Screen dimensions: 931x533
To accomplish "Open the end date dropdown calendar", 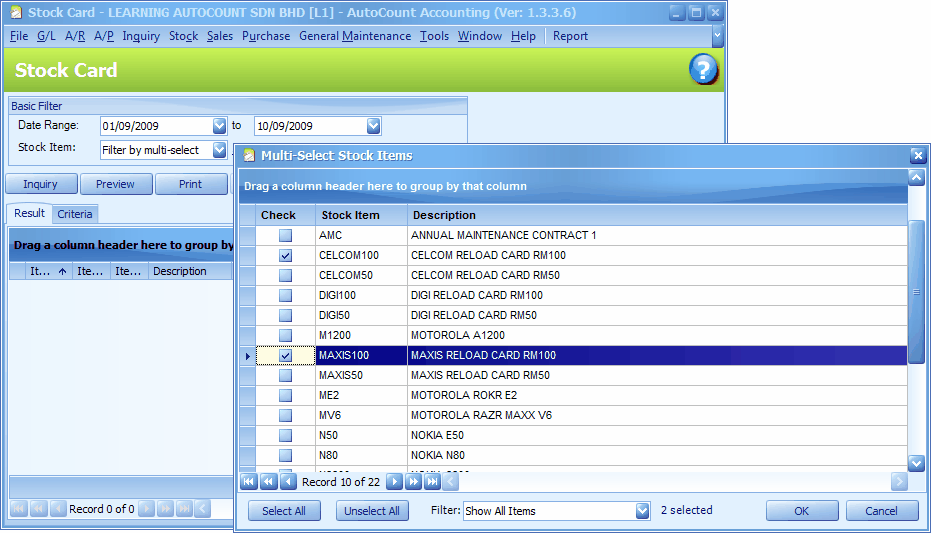I will click(x=373, y=126).
